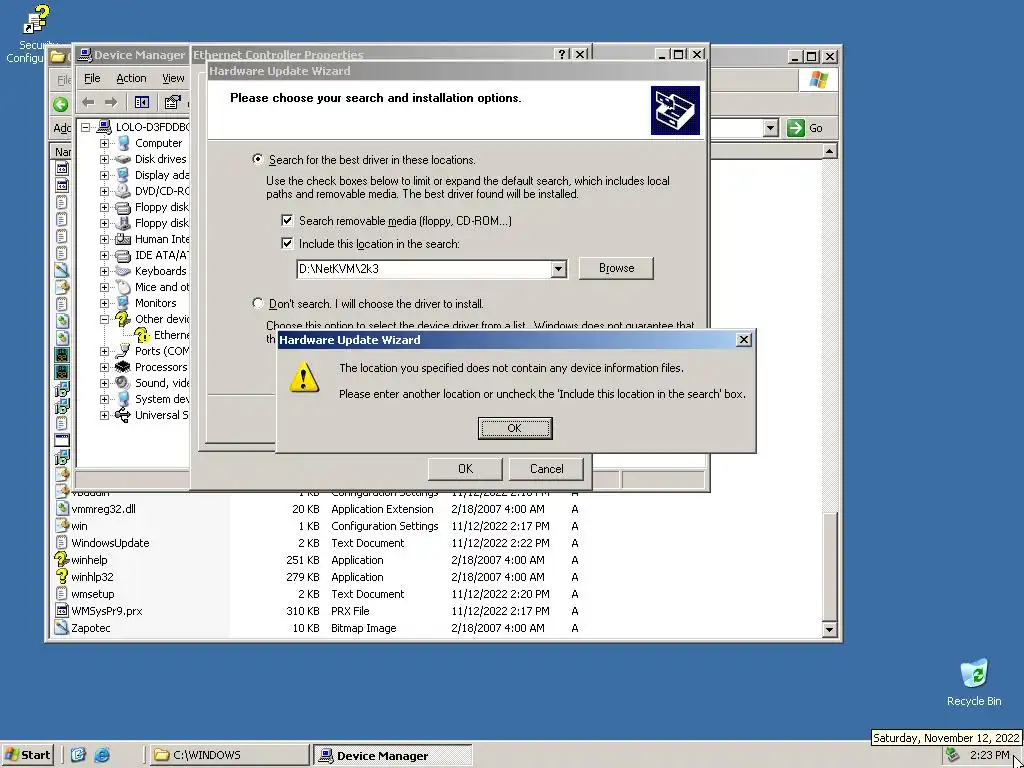Select the WMSysPr9.prx file icon
Screen dimensions: 1024x768
(61, 611)
